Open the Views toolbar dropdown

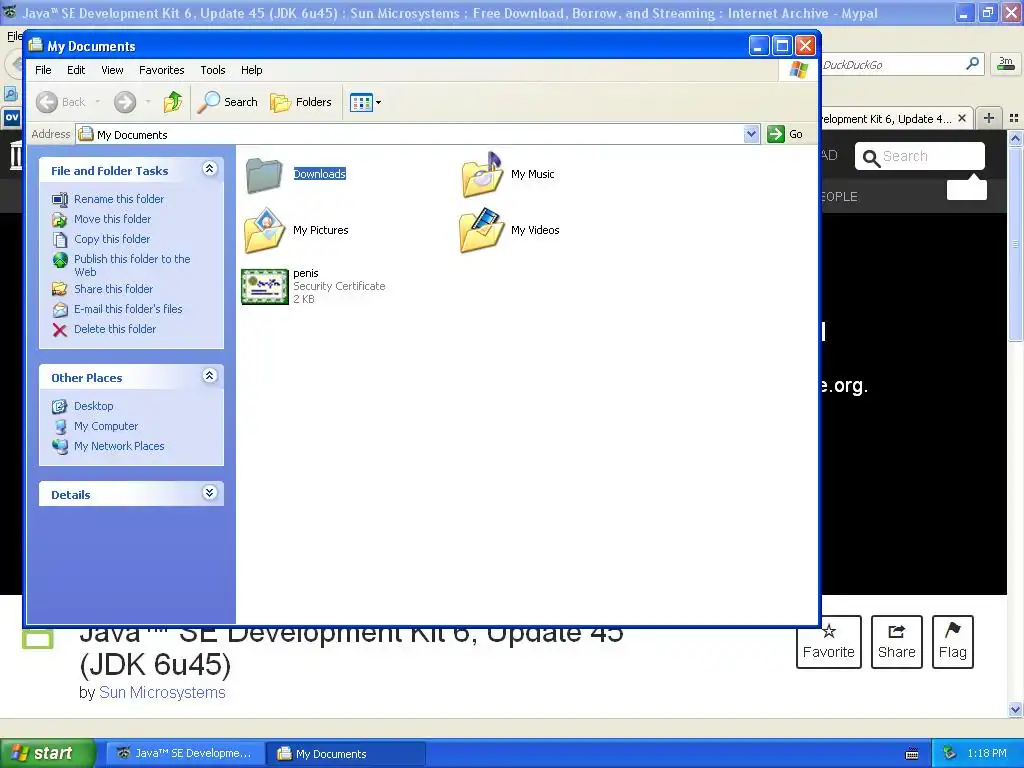tap(365, 102)
